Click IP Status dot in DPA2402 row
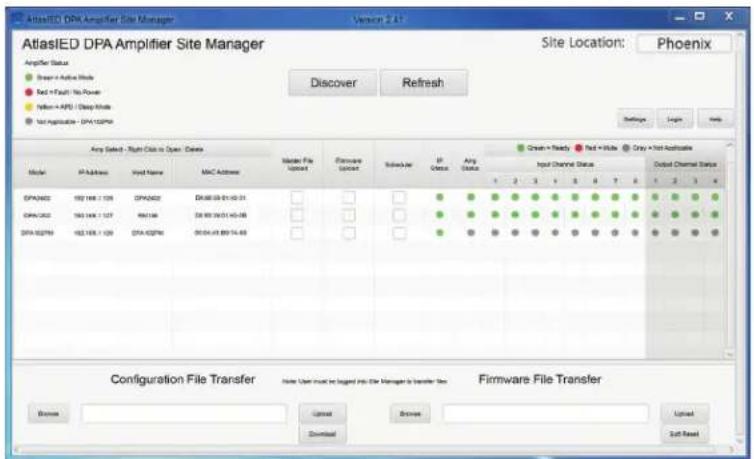Viewport: 754px width, 459px height. (440, 197)
